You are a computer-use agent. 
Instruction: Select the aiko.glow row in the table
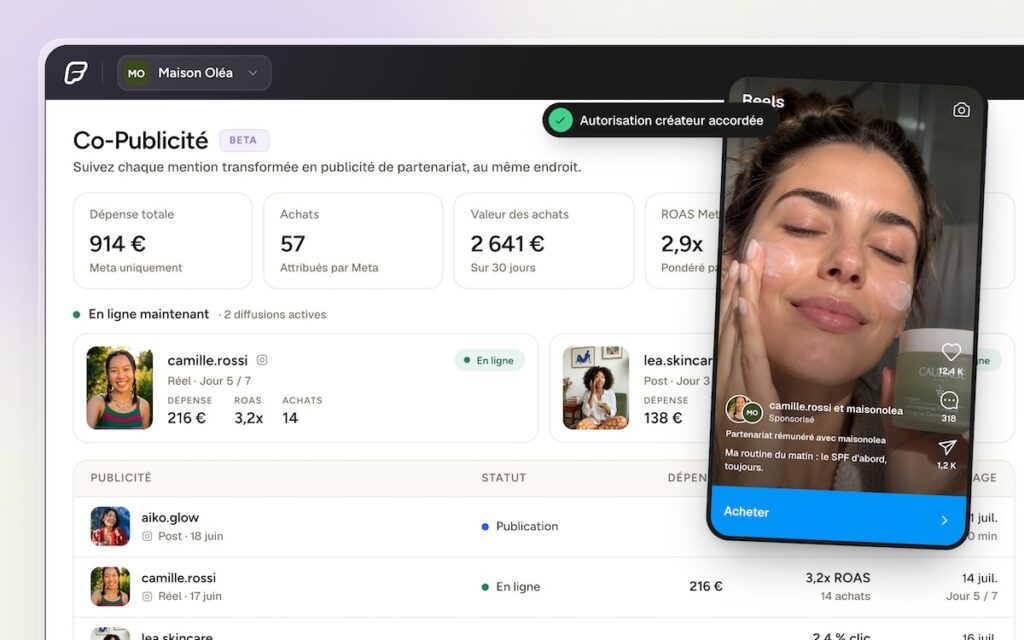click(392, 526)
